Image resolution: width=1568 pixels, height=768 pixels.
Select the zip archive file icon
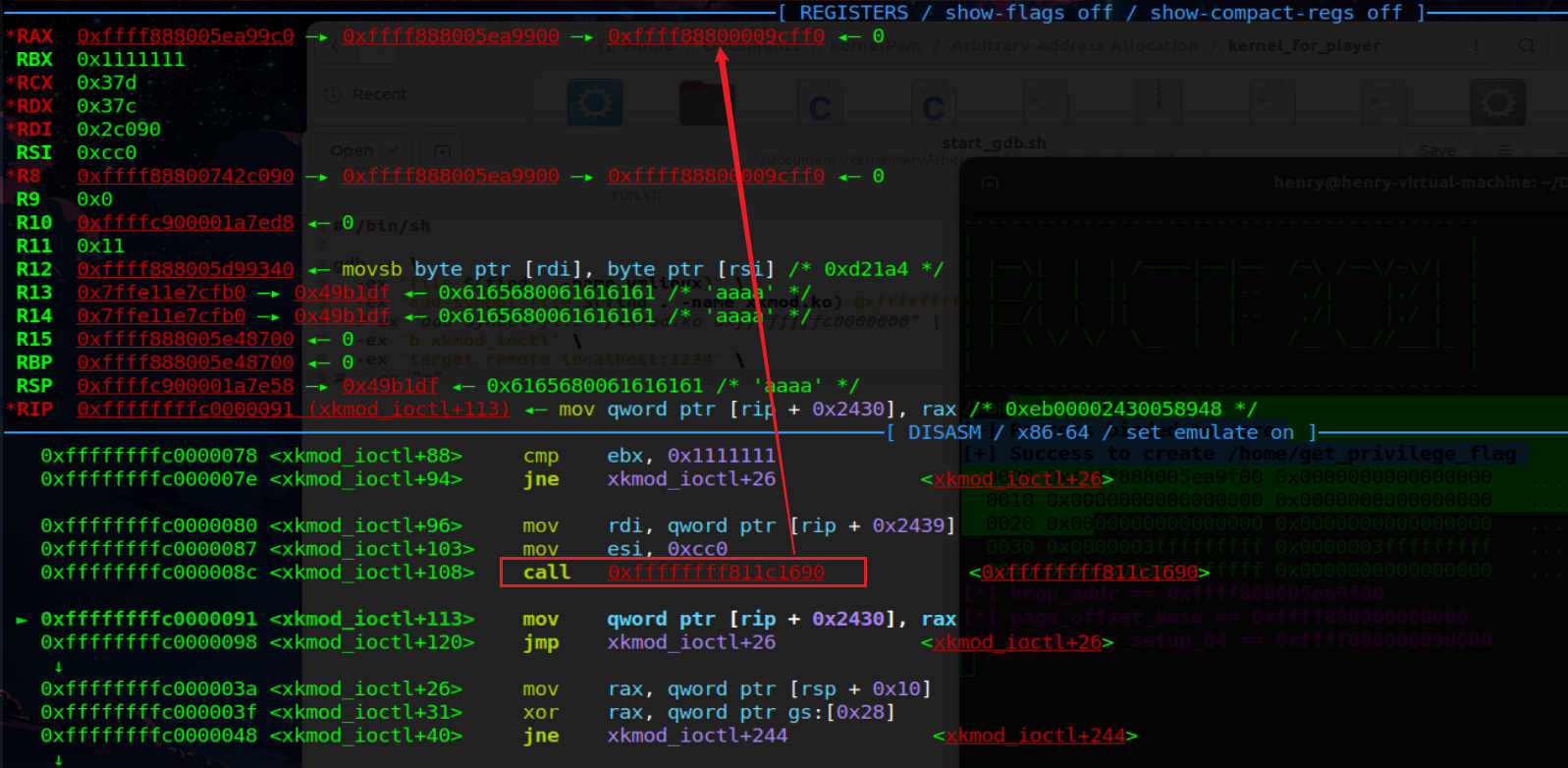[1159, 102]
